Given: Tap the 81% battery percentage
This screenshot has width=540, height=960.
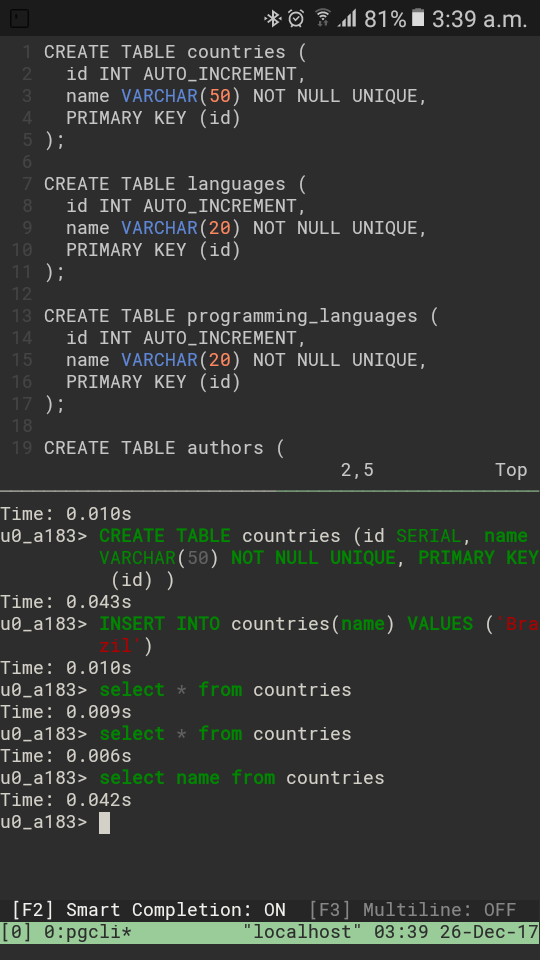Looking at the screenshot, I should click(x=385, y=20).
